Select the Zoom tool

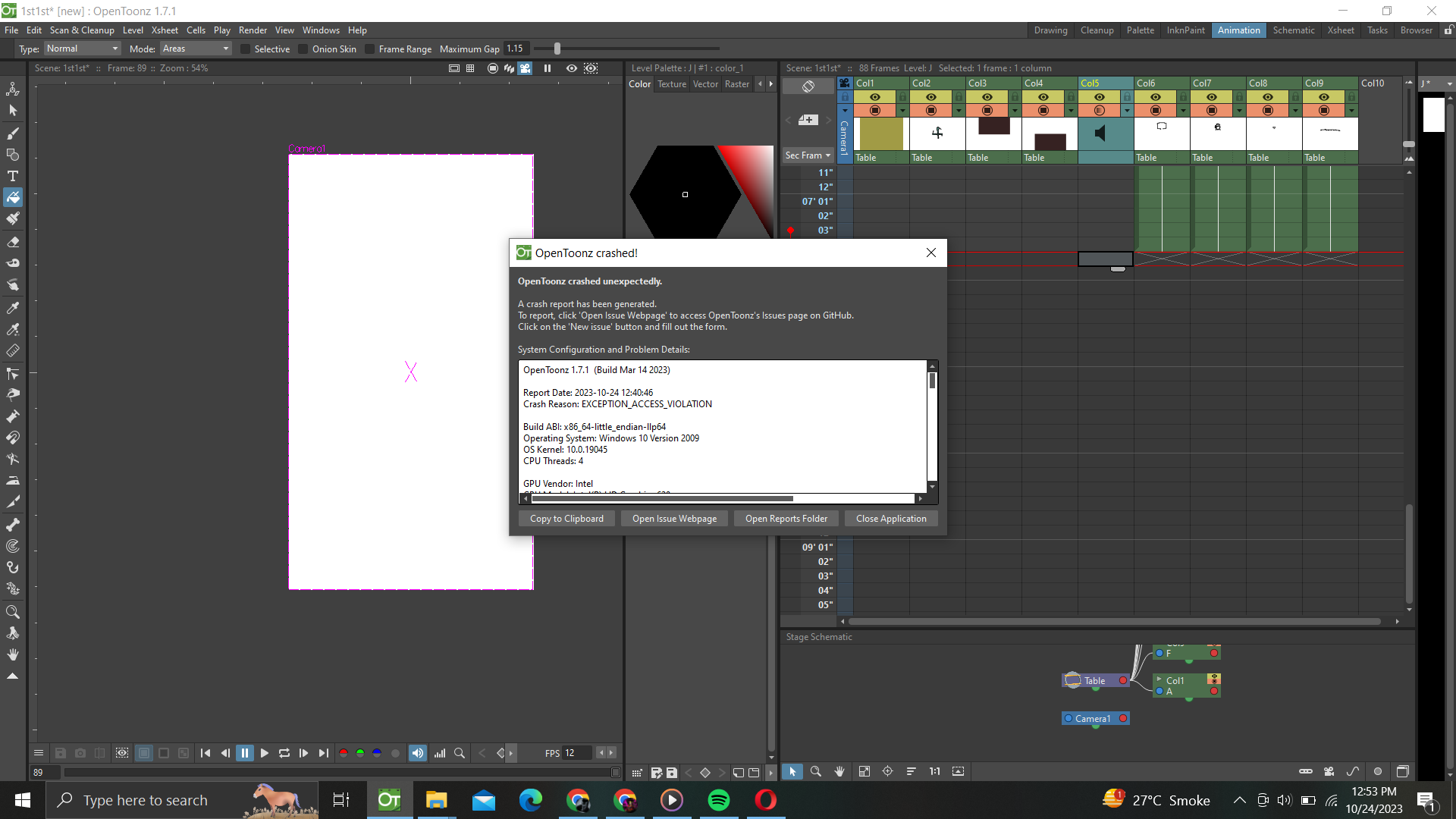click(13, 611)
